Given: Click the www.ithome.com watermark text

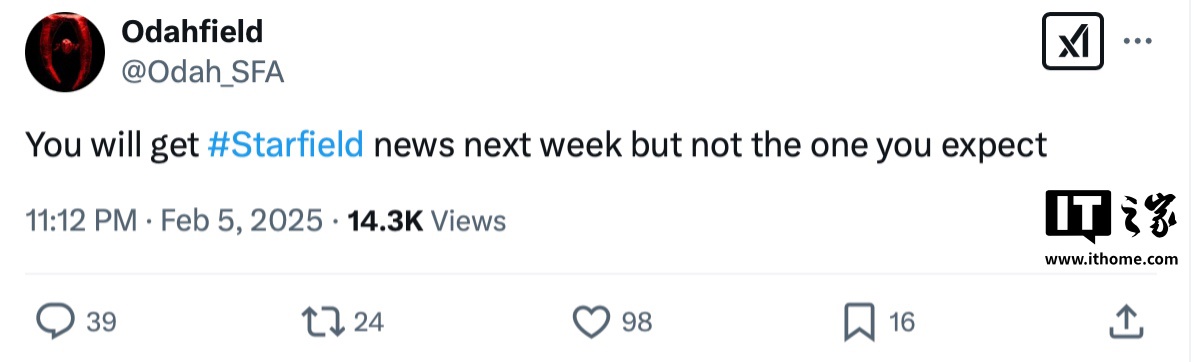Looking at the screenshot, I should point(1111,258).
